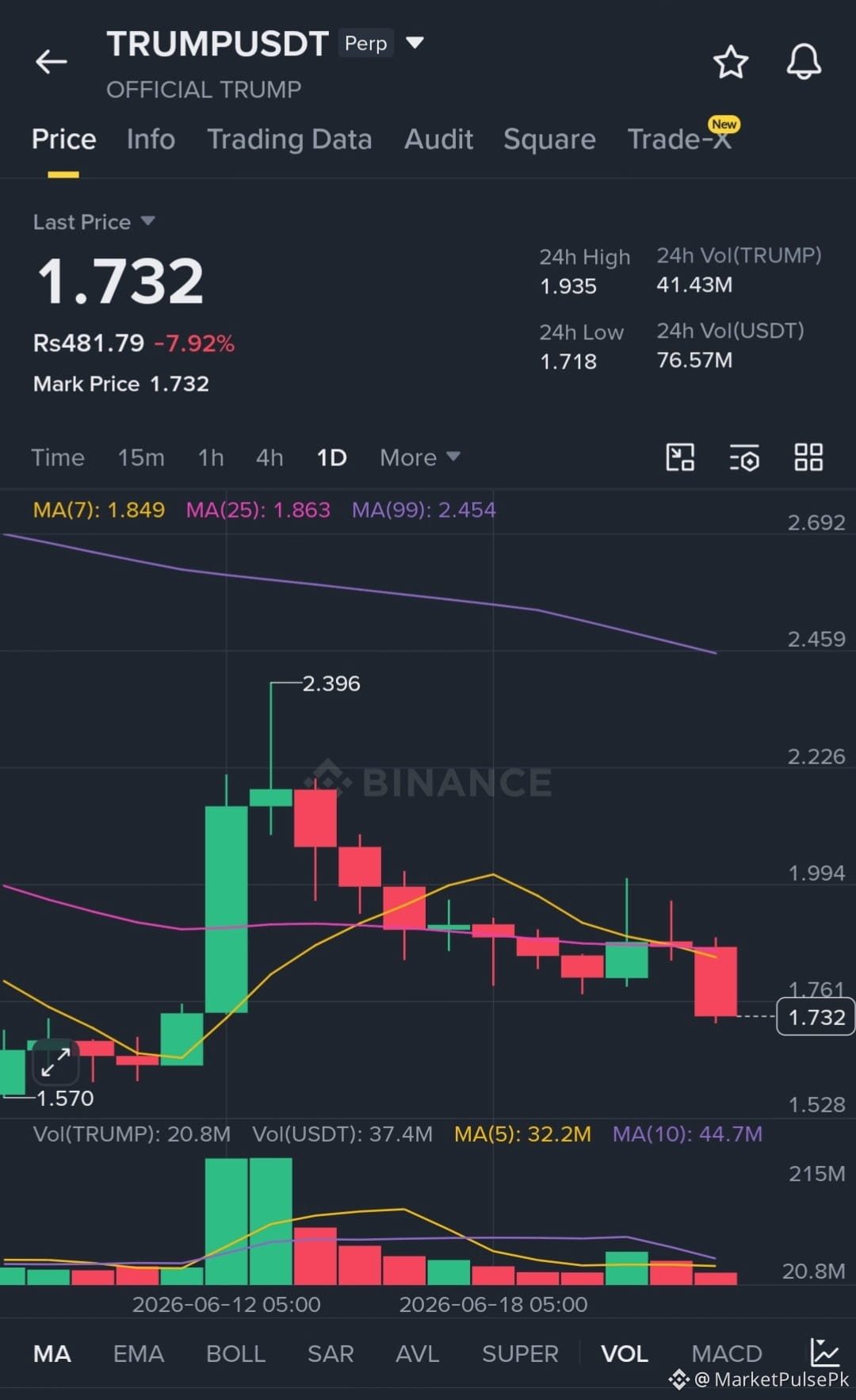Expand the More timeframes dropdown
Image resolution: width=856 pixels, height=1400 pixels.
click(x=419, y=457)
